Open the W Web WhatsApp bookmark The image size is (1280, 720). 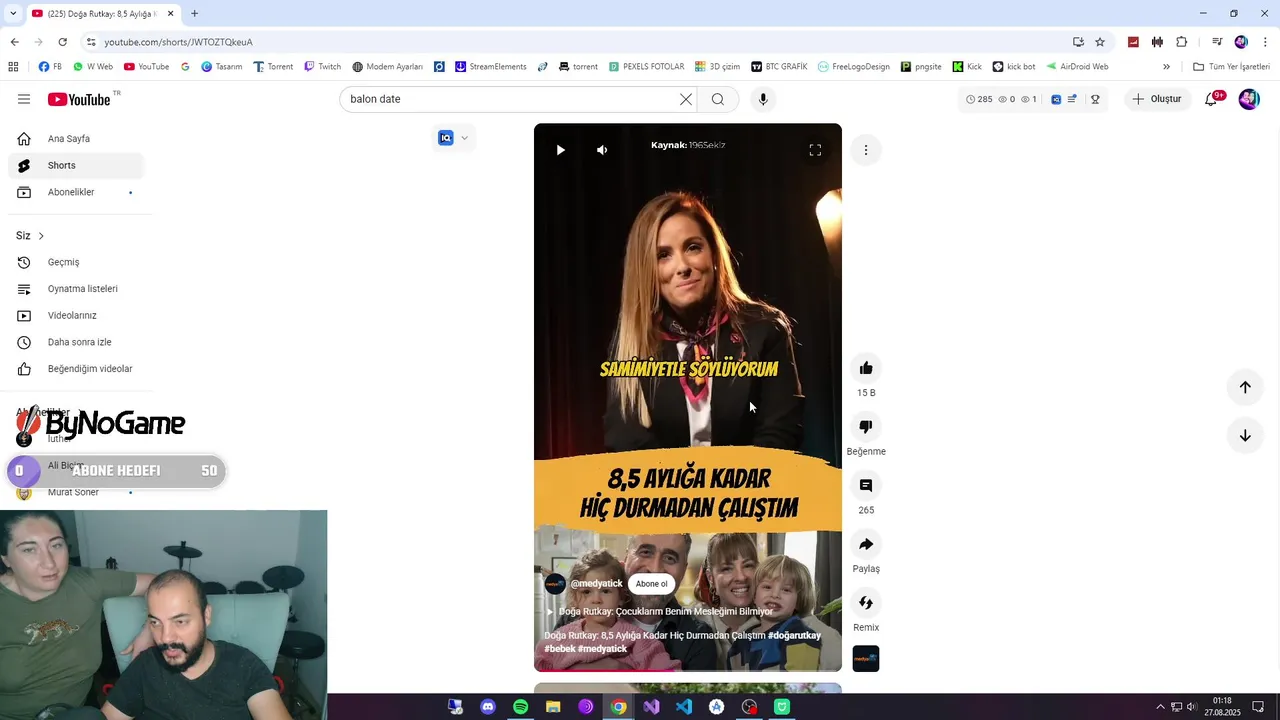coord(92,67)
